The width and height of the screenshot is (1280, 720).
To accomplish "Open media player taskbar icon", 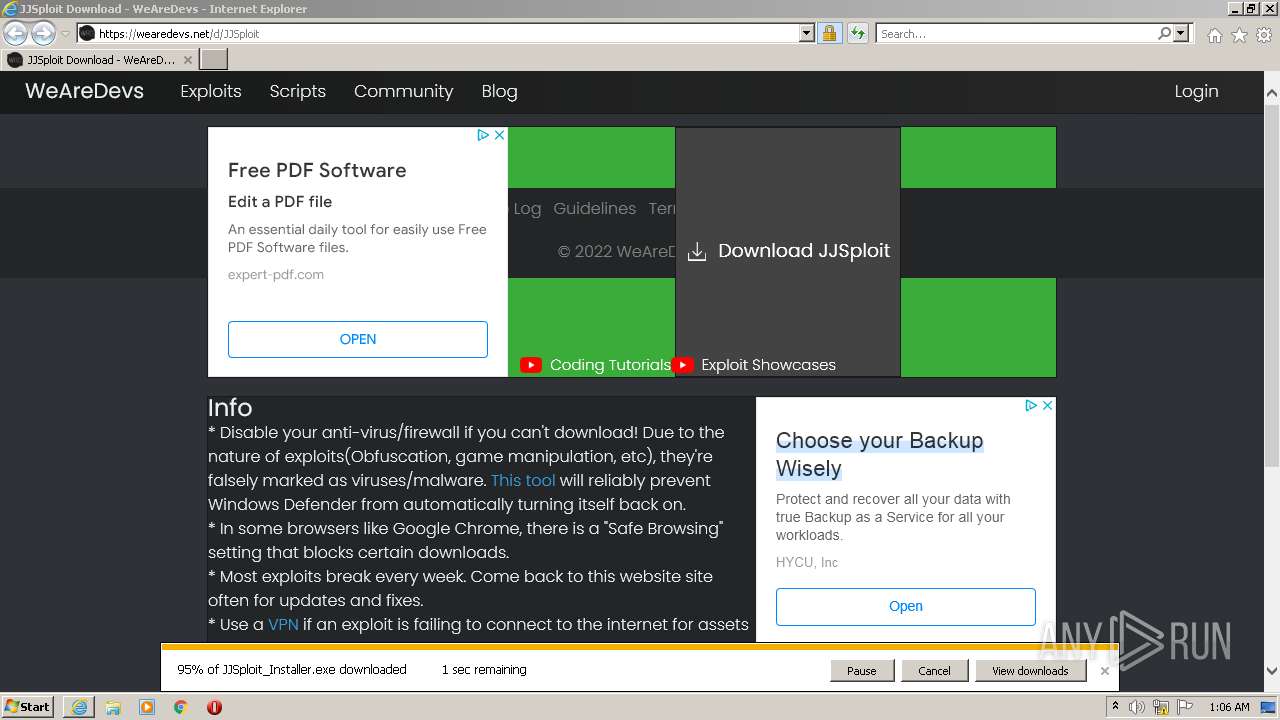I will coord(147,707).
